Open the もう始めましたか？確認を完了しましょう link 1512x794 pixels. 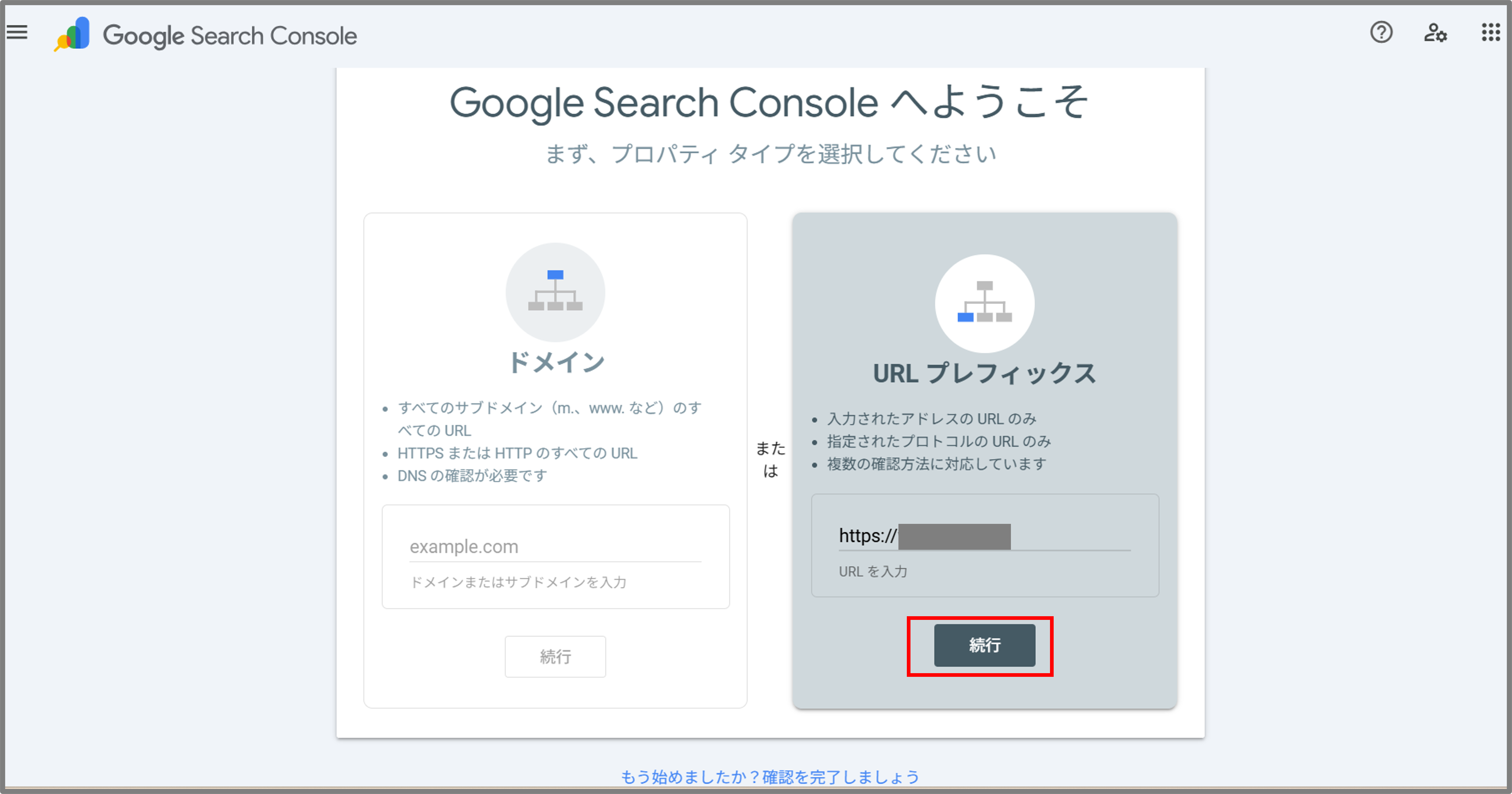click(770, 777)
